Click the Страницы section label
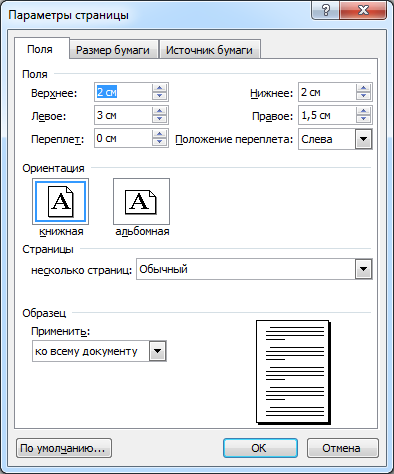394x474 pixels. [x=48, y=249]
